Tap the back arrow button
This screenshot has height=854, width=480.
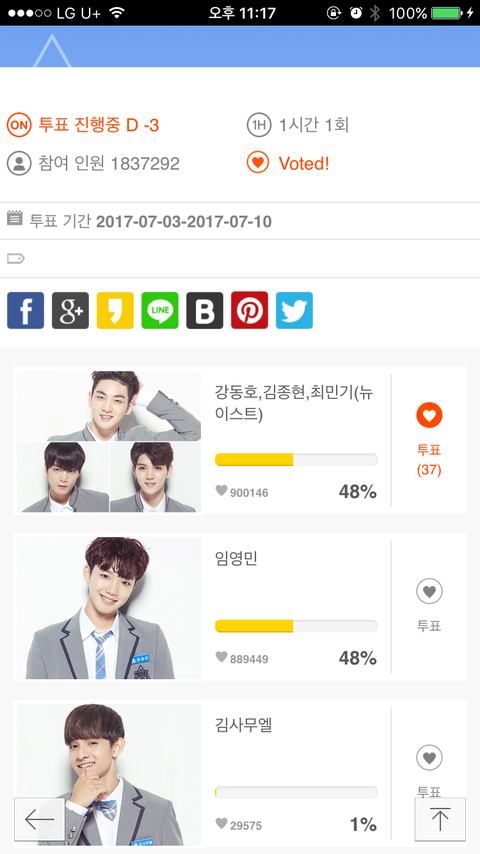click(x=40, y=819)
